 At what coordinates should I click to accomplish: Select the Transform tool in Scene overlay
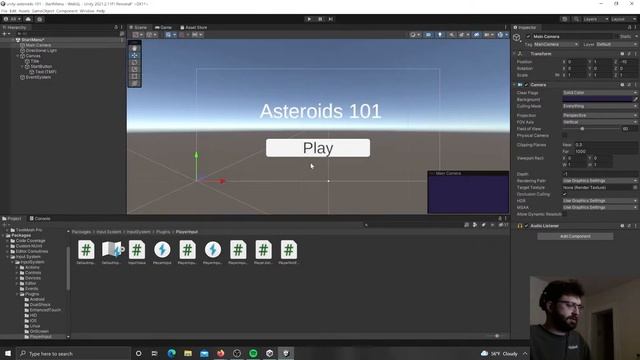click(134, 83)
